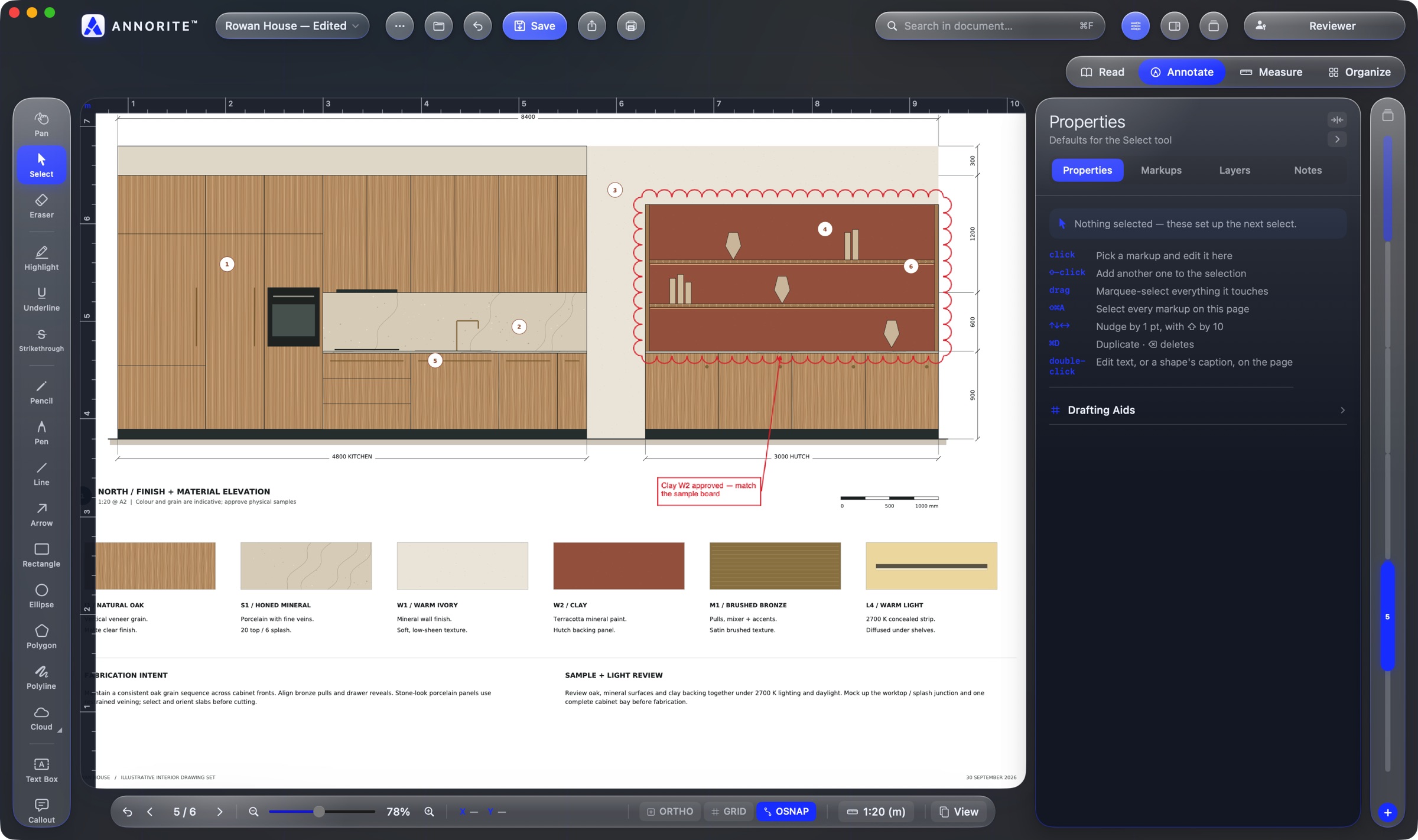Open Rowan House document title dropdown
Image resolution: width=1418 pixels, height=840 pixels.
pos(292,26)
